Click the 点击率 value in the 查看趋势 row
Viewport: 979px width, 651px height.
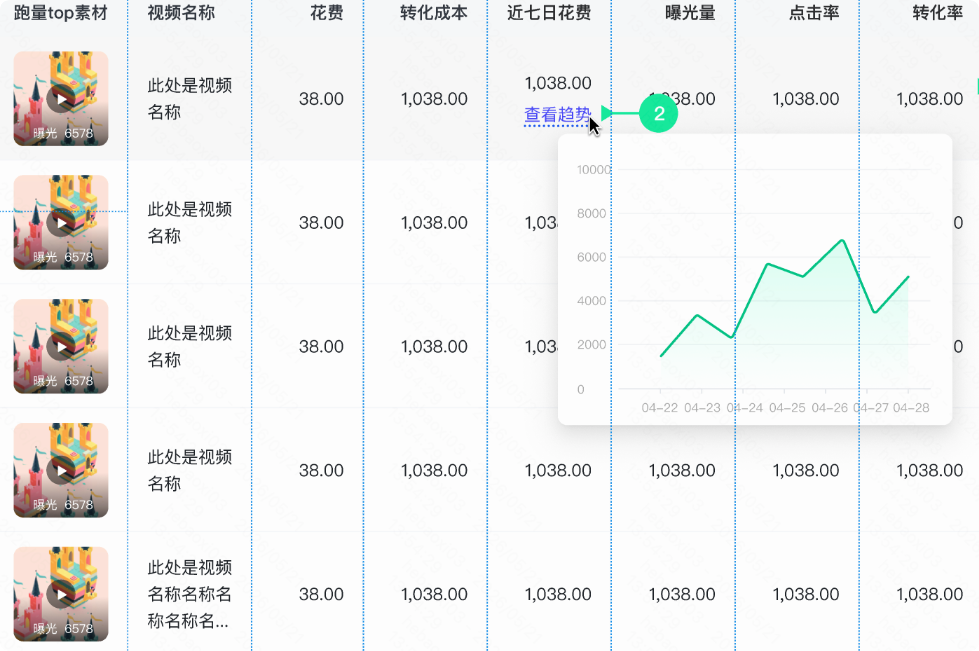(805, 99)
